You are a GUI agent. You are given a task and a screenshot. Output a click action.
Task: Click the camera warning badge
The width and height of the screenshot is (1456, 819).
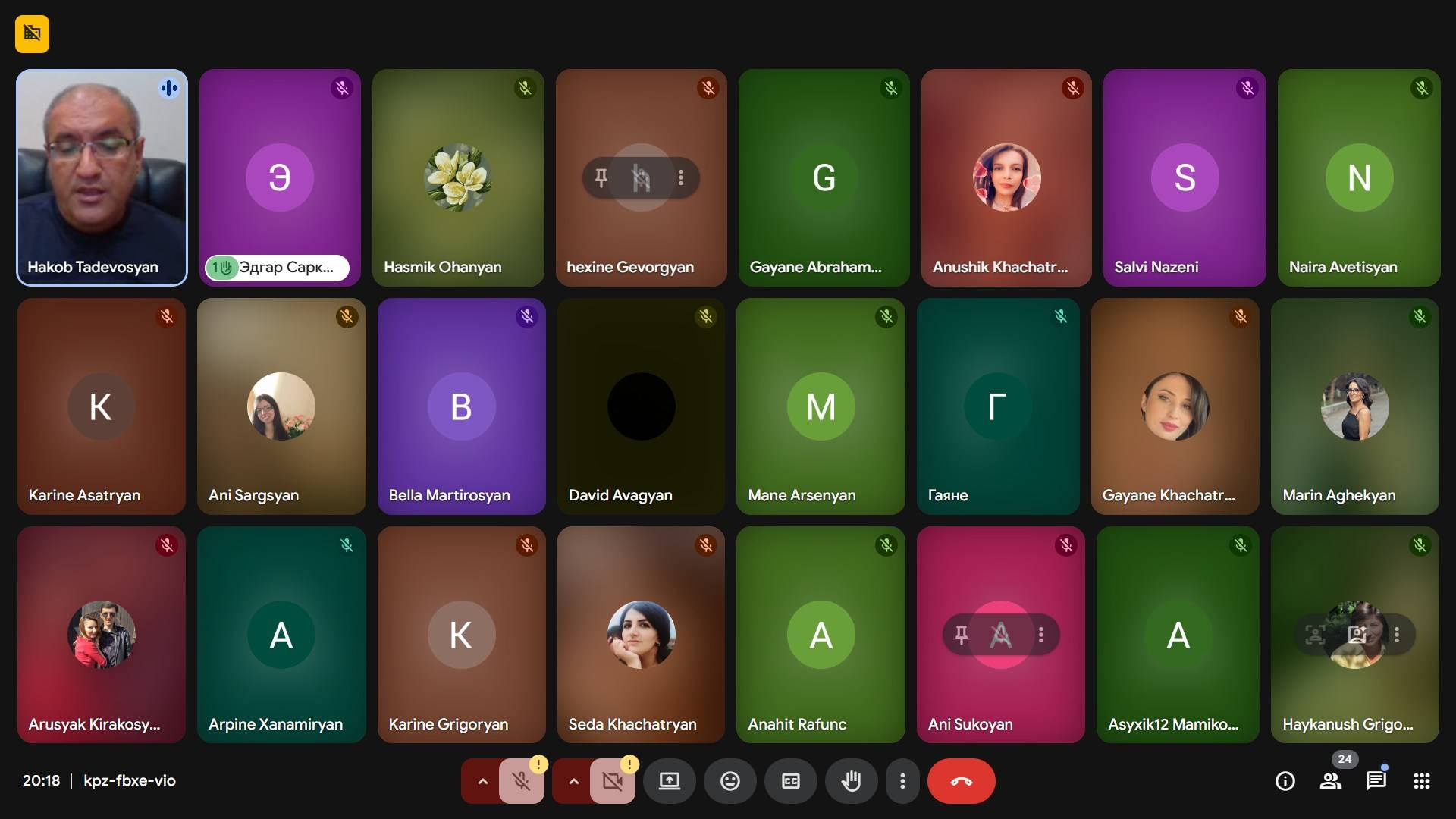tap(629, 764)
